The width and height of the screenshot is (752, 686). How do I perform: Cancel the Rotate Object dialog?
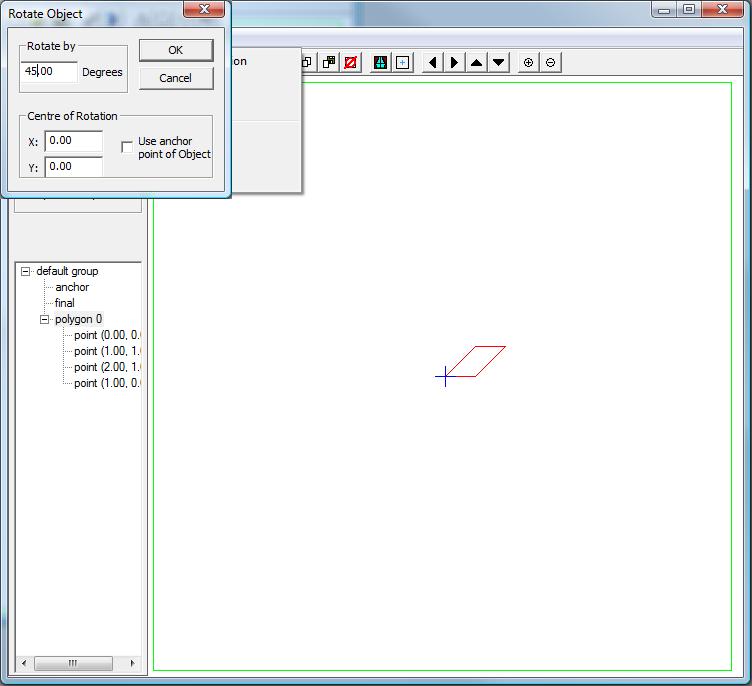click(175, 78)
